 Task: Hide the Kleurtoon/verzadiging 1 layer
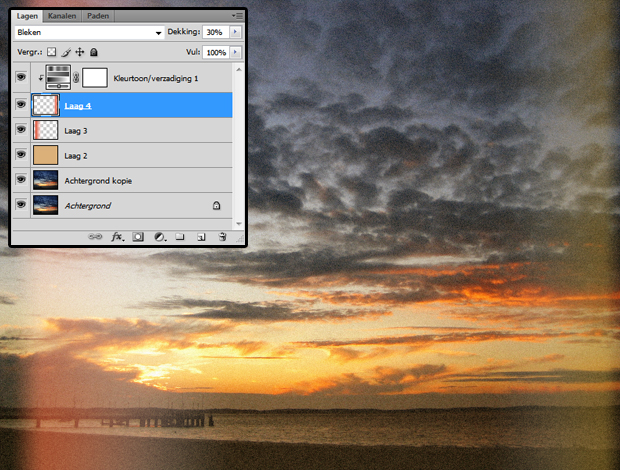(x=21, y=77)
